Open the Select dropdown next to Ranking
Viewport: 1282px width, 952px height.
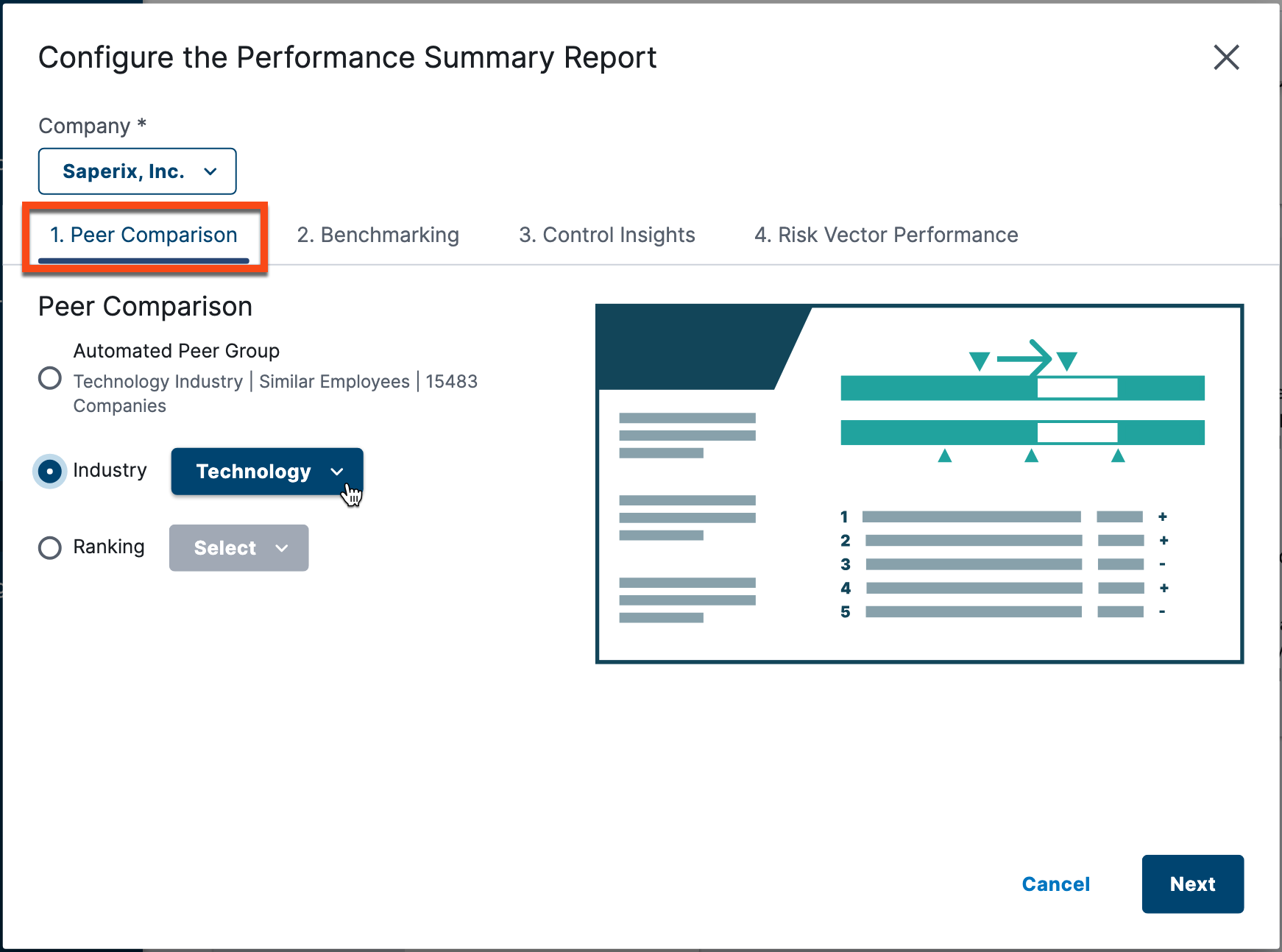238,548
